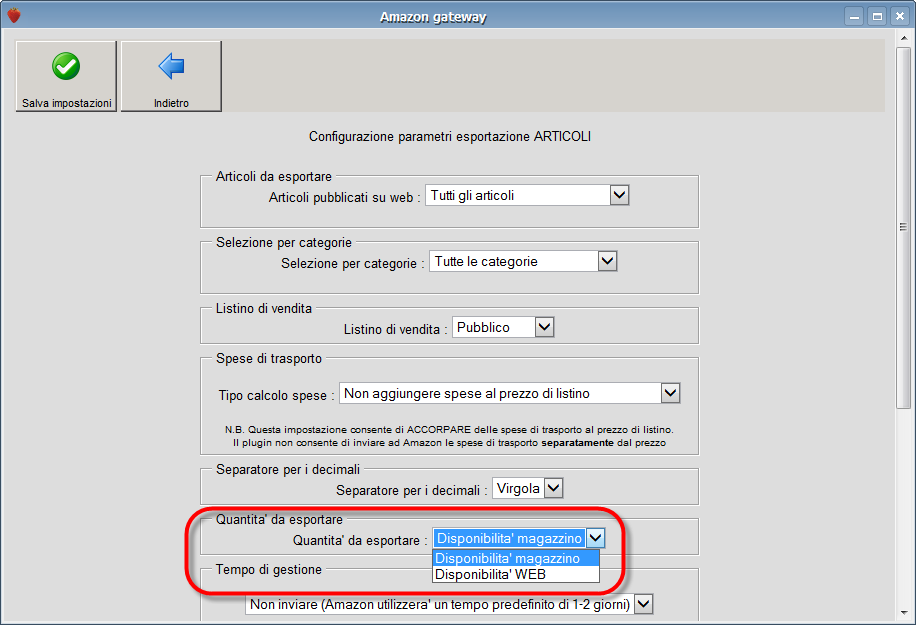The width and height of the screenshot is (916, 625).
Task: Open the Tempo di gestione dropdown arrow
Action: click(643, 604)
